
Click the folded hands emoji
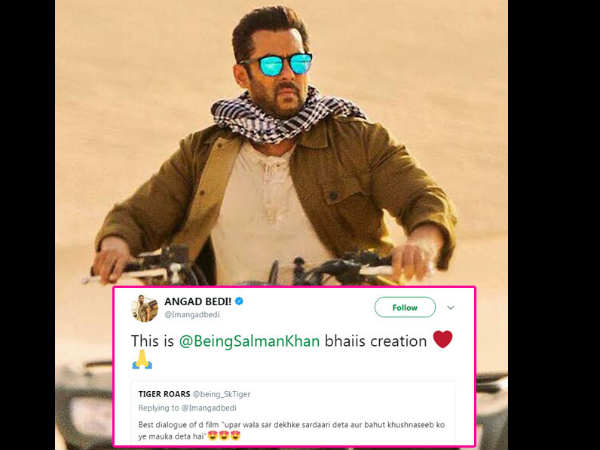pos(142,359)
